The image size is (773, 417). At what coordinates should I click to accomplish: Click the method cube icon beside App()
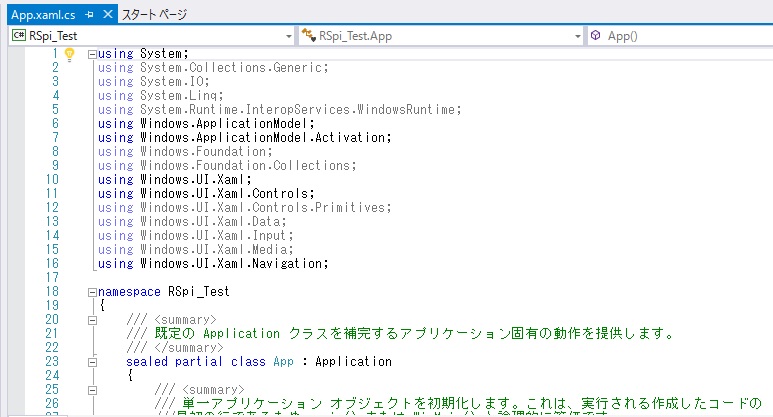pyautogui.click(x=596, y=35)
